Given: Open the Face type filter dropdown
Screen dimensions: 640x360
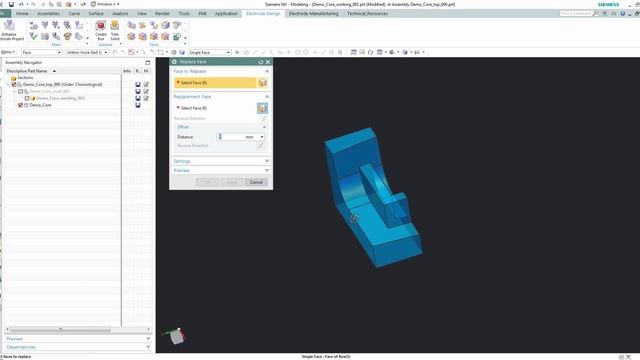Looking at the screenshot, I should (x=42, y=52).
